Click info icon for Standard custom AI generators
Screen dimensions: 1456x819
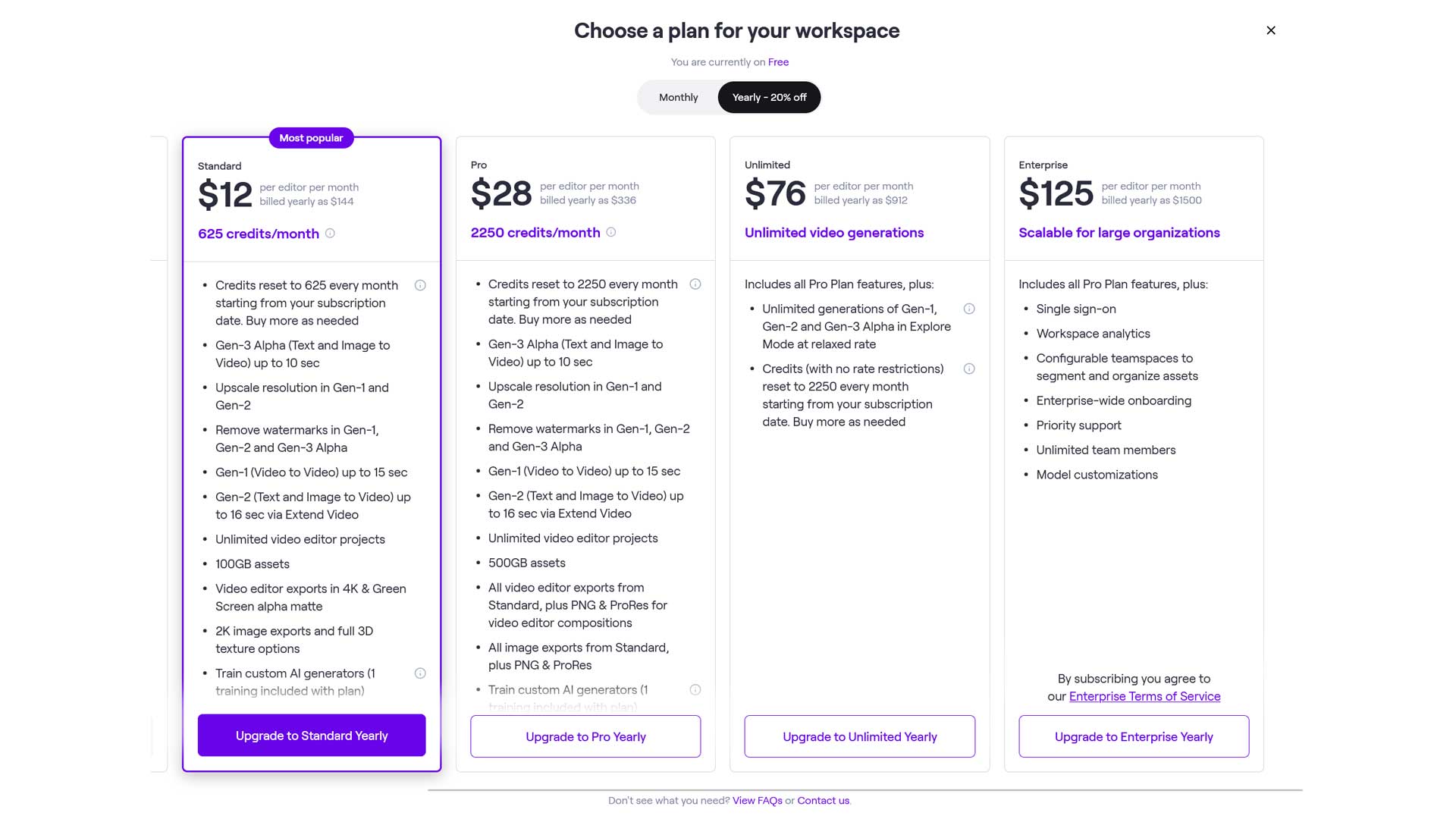[420, 673]
